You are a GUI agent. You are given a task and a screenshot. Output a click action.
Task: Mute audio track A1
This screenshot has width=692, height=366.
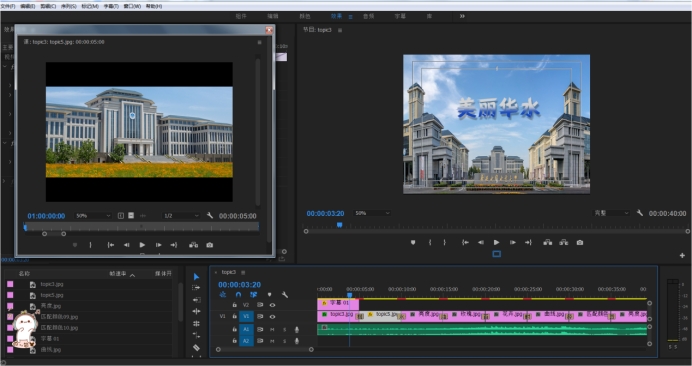click(x=272, y=329)
